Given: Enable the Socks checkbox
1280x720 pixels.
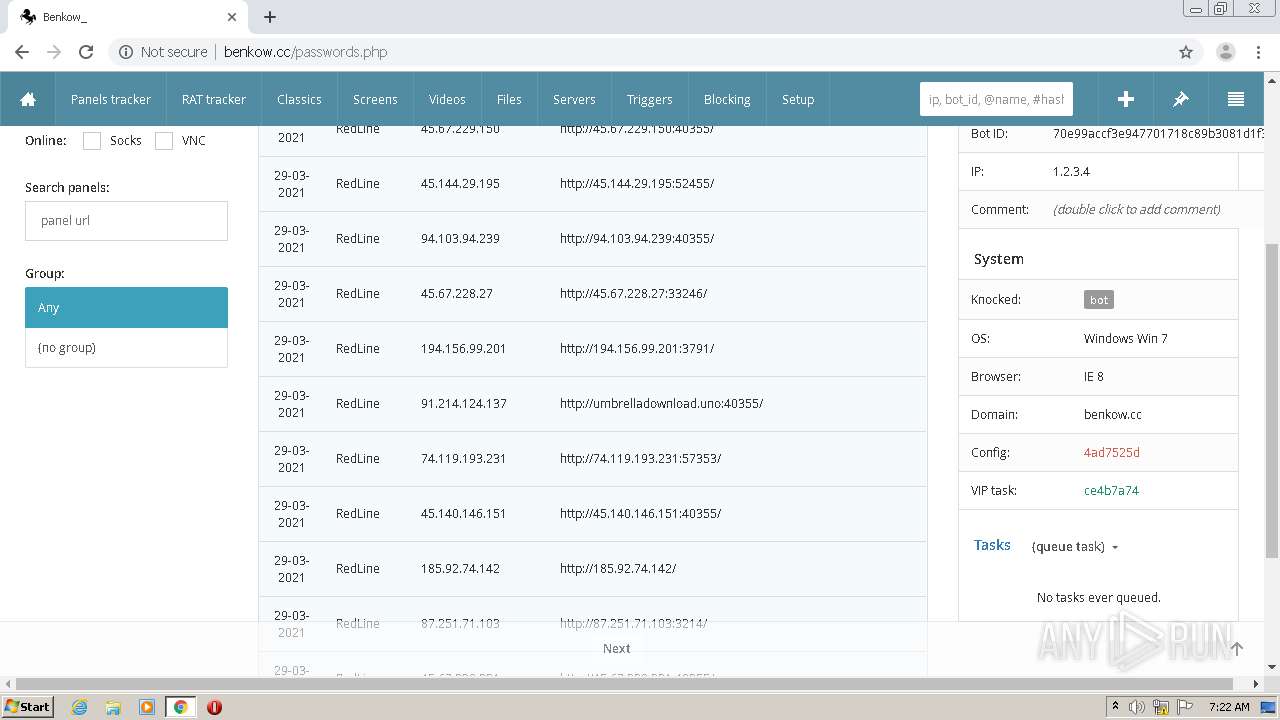Looking at the screenshot, I should point(92,141).
